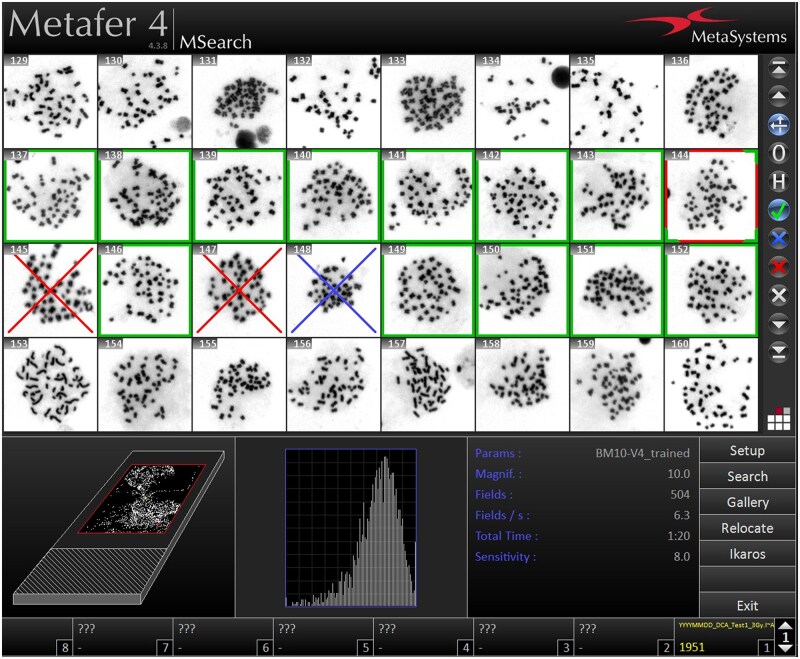
Task: Click the Search button
Action: coord(747,476)
